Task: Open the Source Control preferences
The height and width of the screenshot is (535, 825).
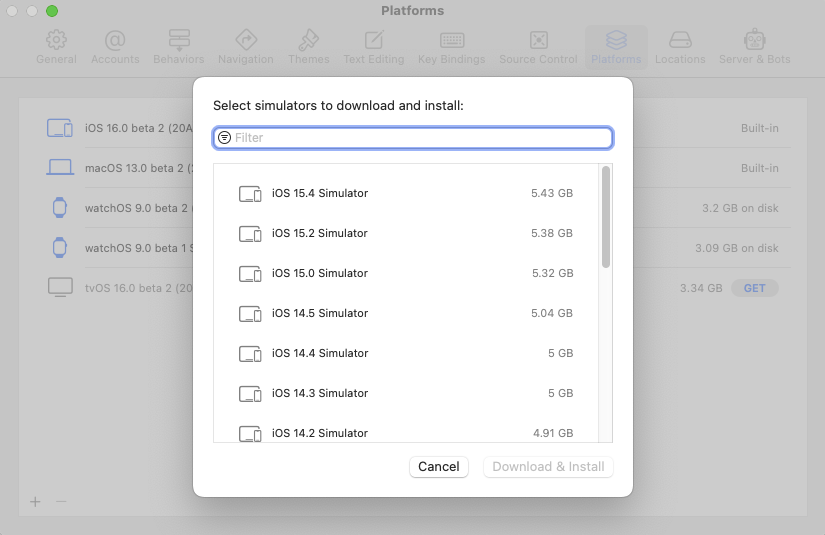Action: 538,46
